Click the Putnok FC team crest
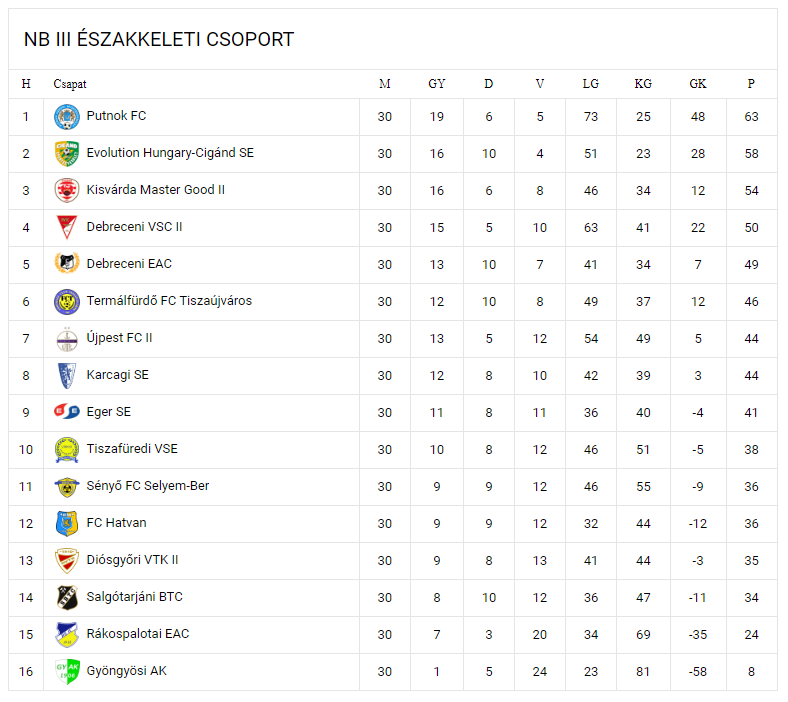The image size is (788, 702). pyautogui.click(x=67, y=117)
